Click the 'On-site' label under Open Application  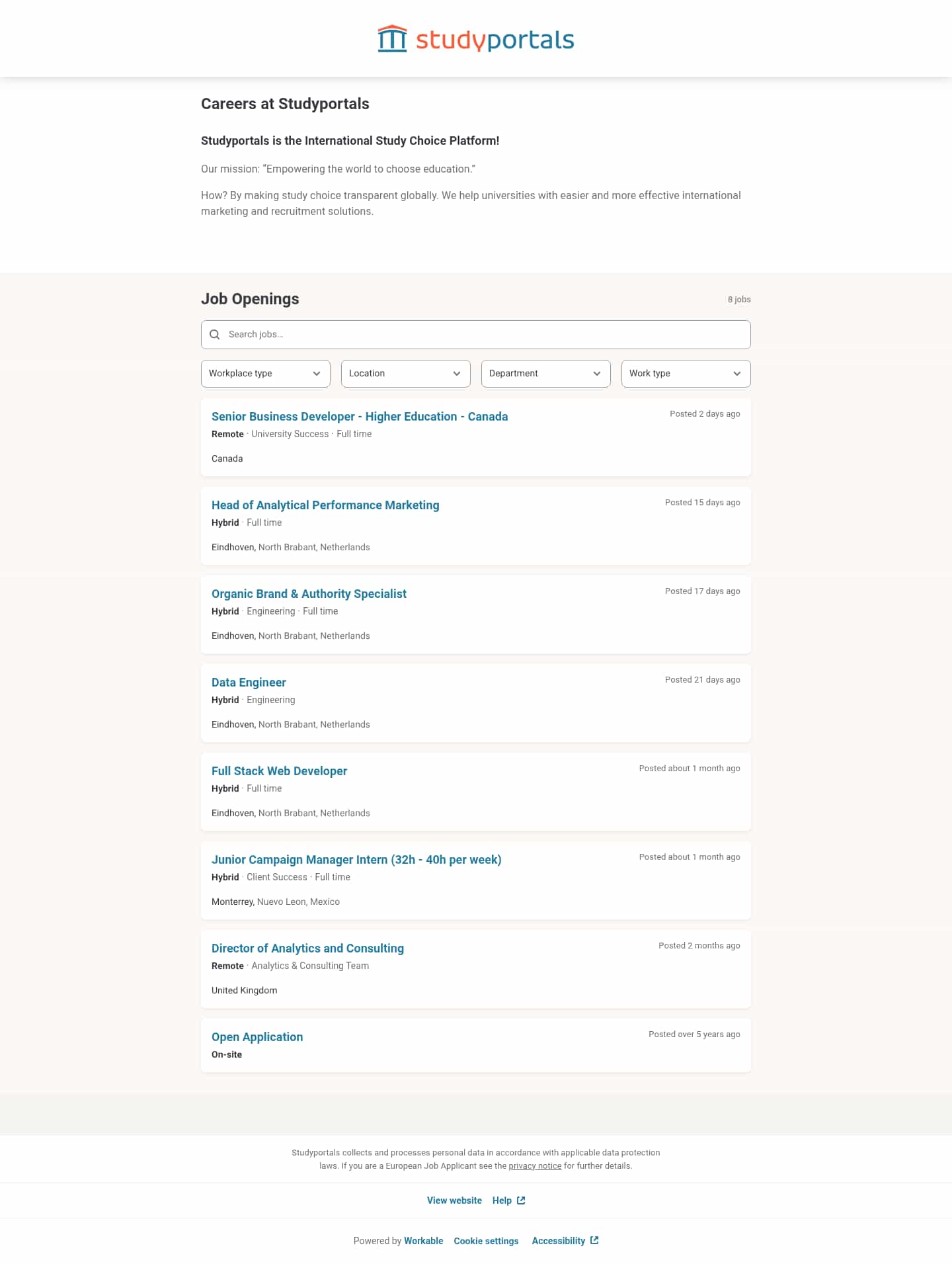pos(227,1055)
